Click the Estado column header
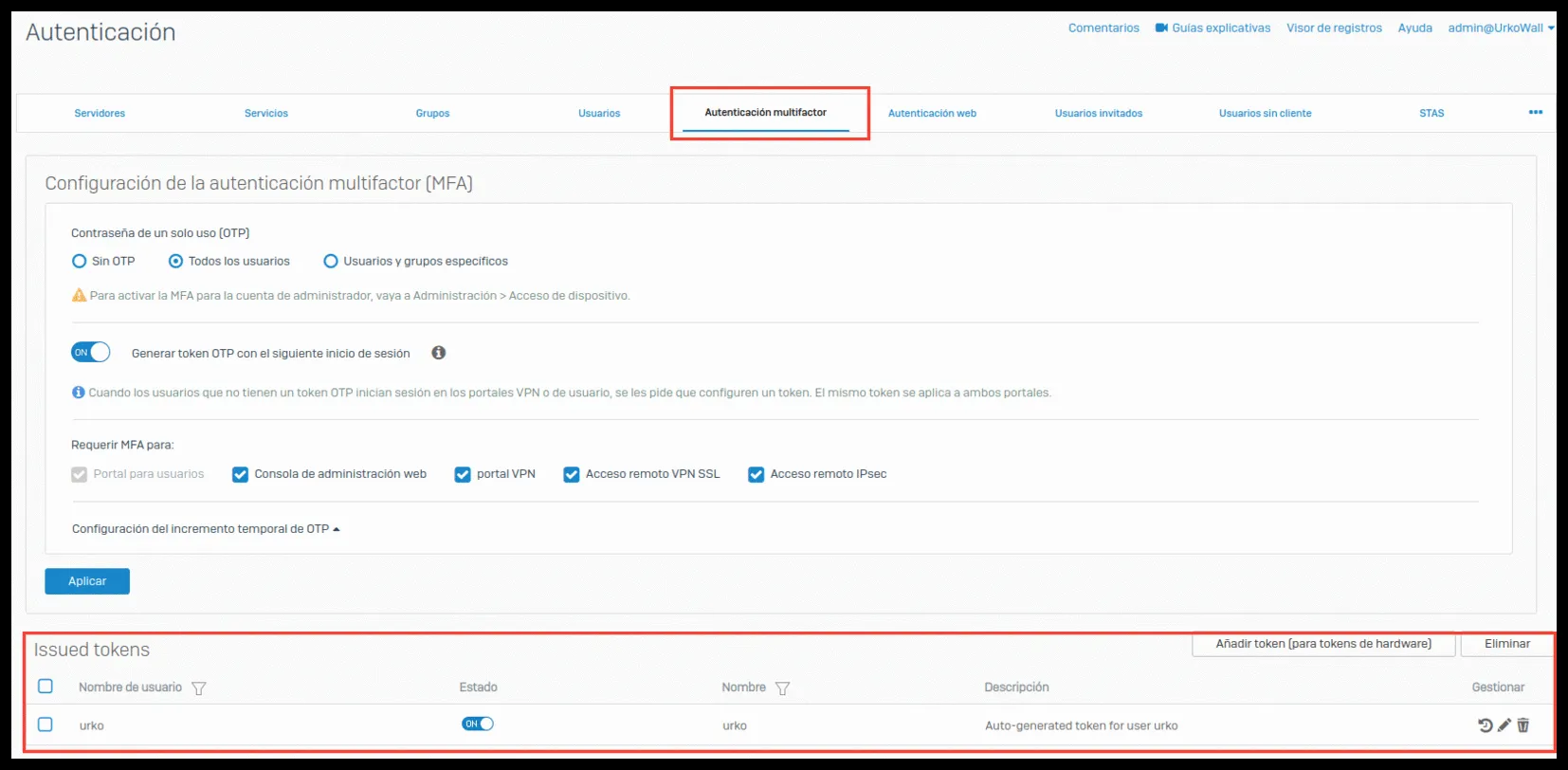The width and height of the screenshot is (1568, 770). (x=478, y=687)
